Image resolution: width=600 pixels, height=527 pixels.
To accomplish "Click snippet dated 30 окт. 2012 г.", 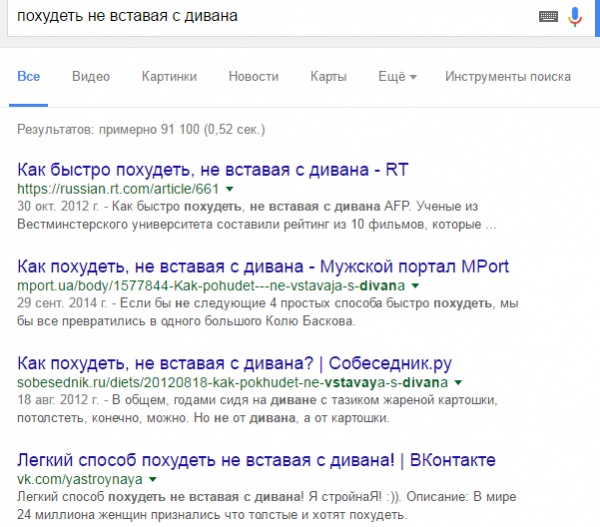I will coord(256,215).
